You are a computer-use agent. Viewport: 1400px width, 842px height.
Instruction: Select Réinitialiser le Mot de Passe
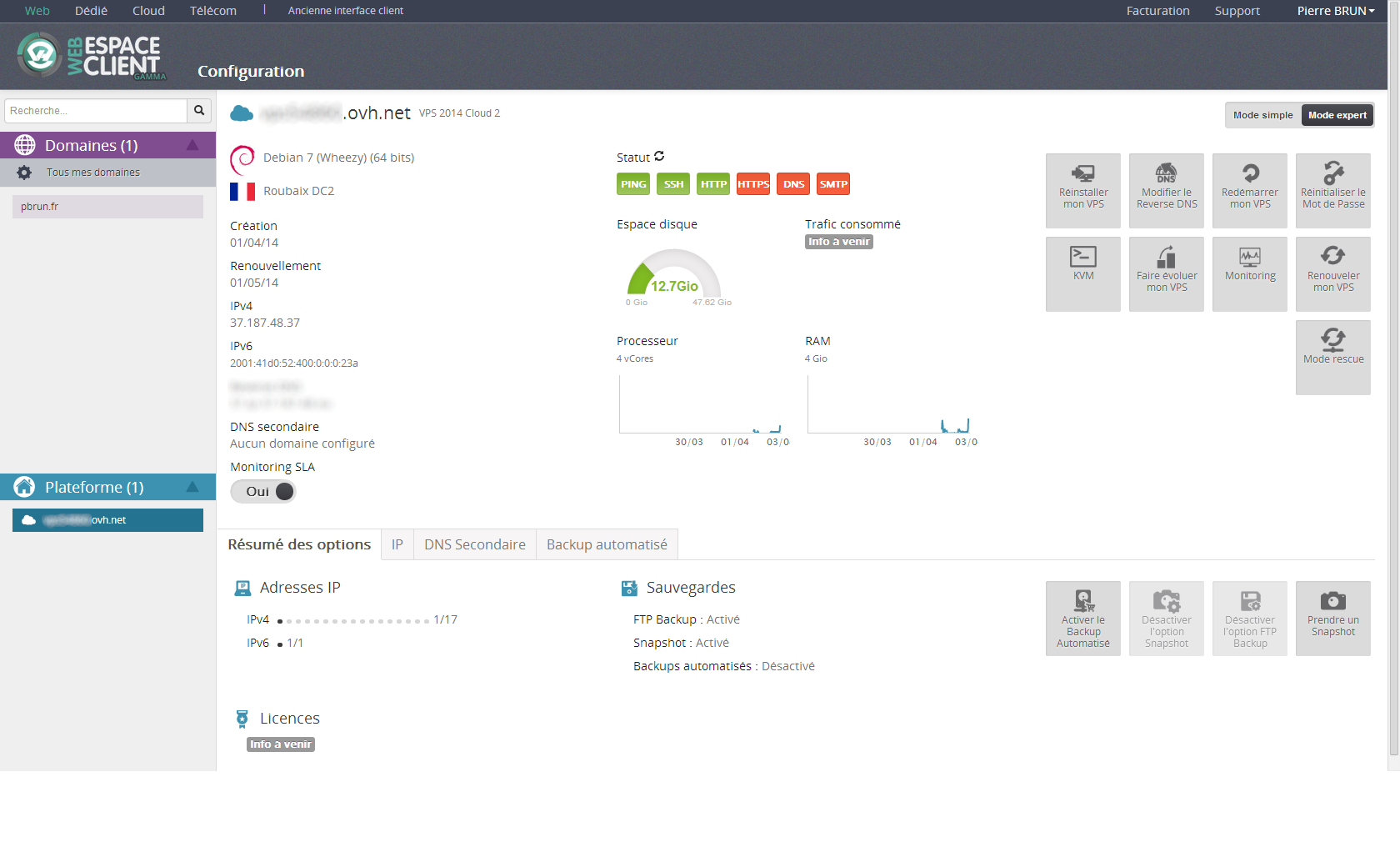(x=1332, y=190)
